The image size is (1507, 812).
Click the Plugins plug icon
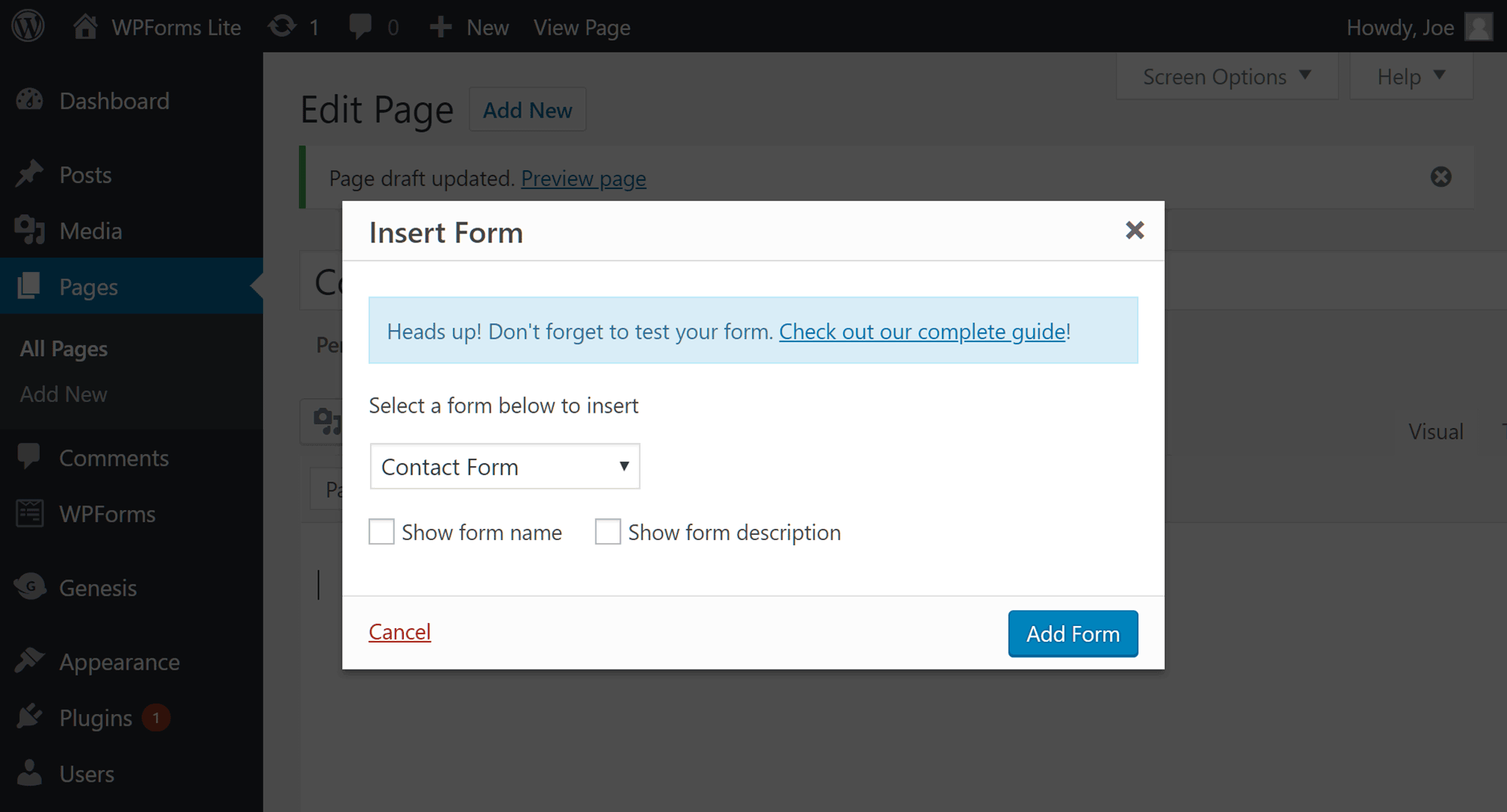[x=29, y=717]
